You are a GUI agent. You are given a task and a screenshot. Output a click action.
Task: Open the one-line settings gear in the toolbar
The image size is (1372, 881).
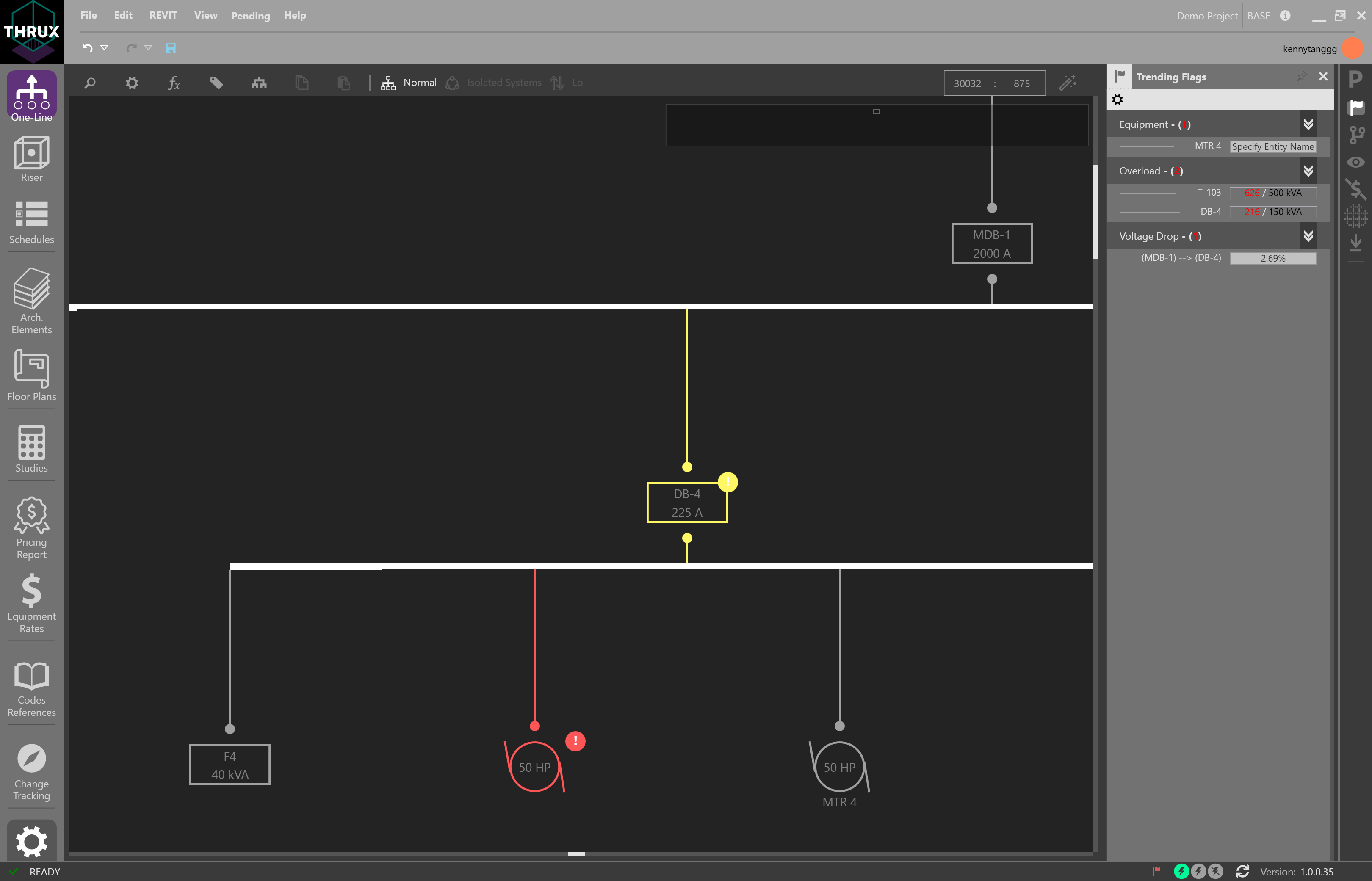click(x=132, y=83)
